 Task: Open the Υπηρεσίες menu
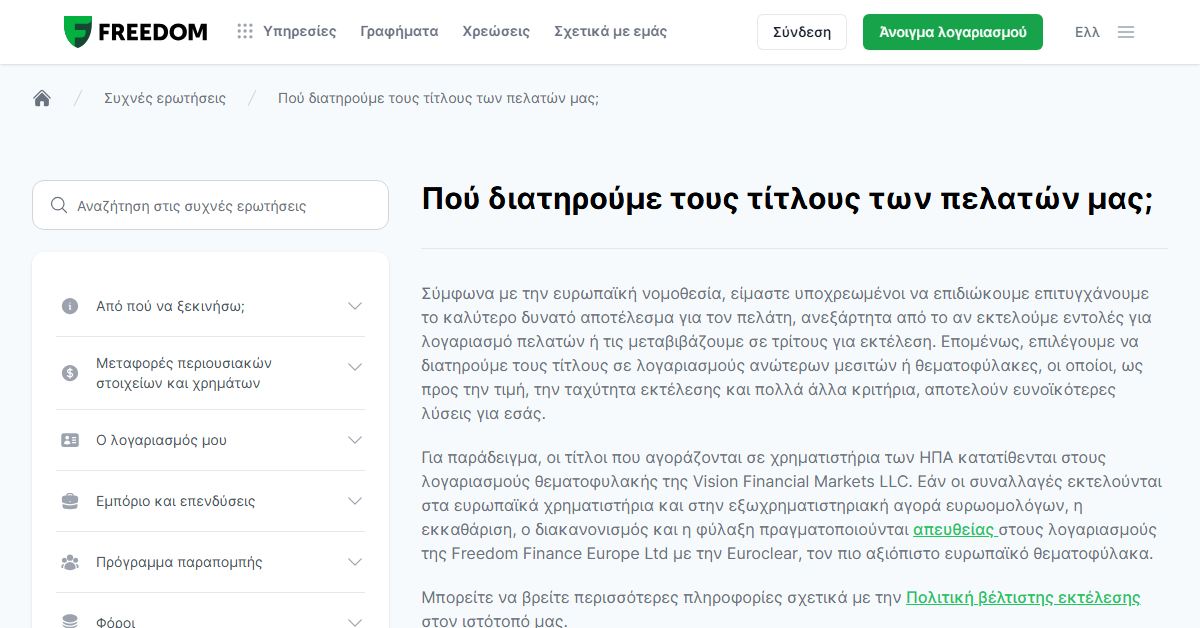click(300, 31)
